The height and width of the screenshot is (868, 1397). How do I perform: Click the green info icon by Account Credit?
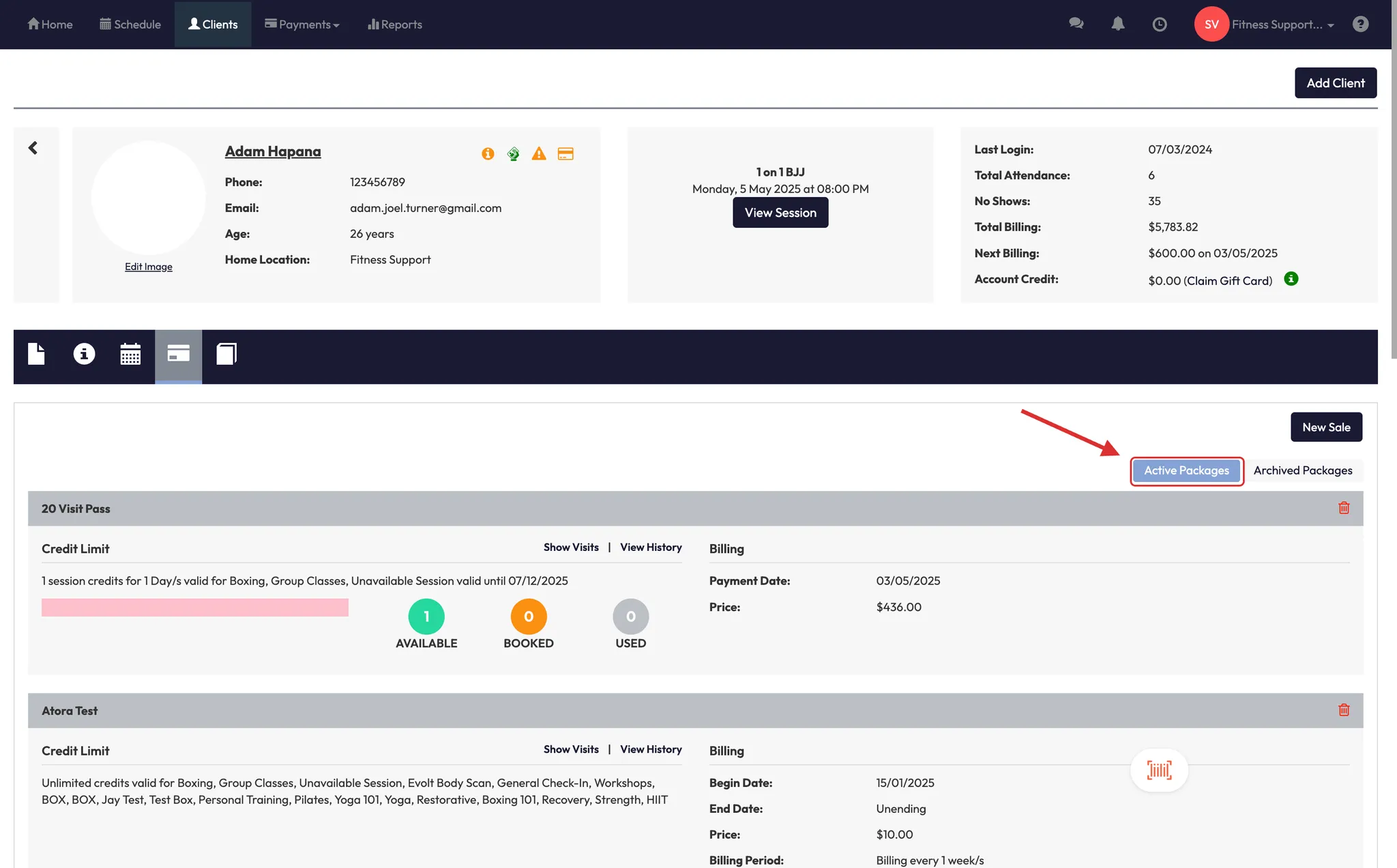[1291, 279]
